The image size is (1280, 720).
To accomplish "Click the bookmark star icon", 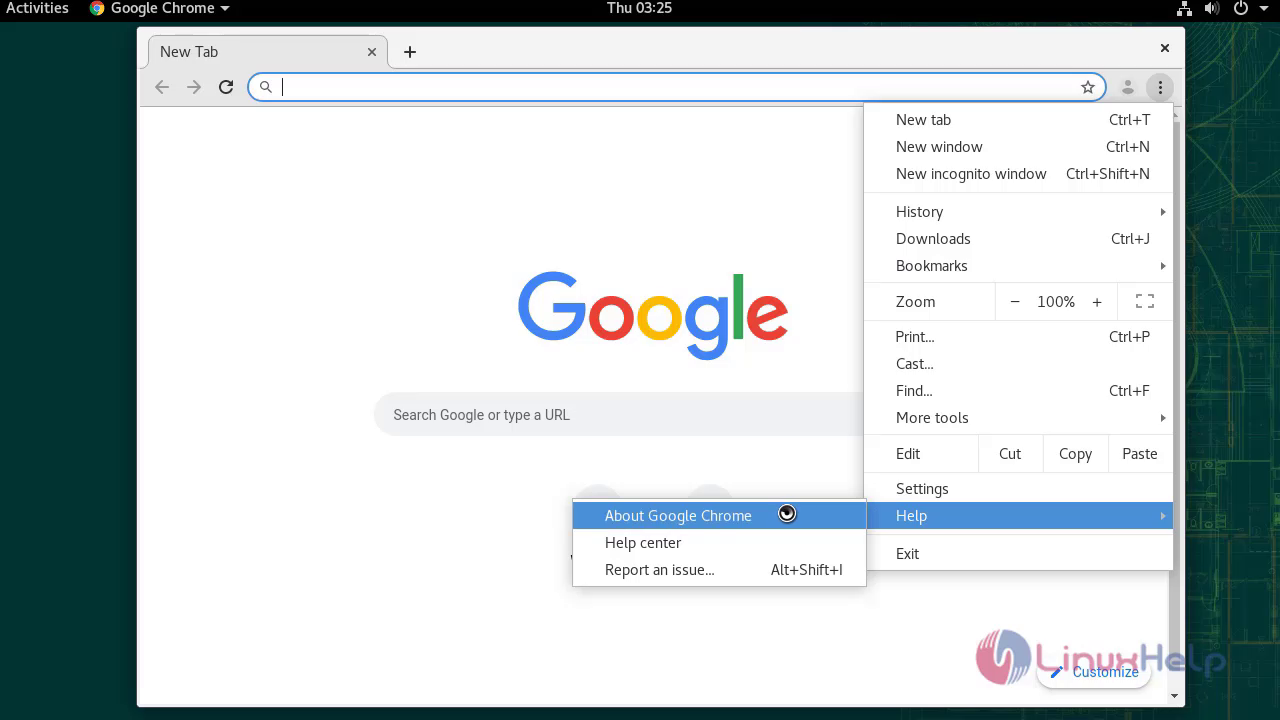I will [1088, 87].
